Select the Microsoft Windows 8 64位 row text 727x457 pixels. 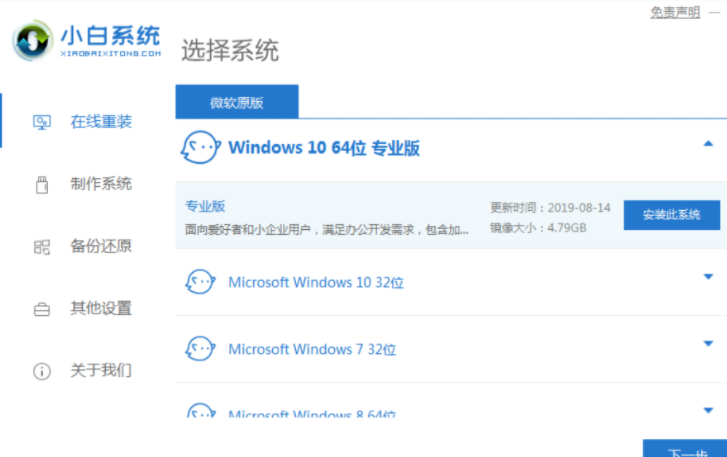pos(312,413)
